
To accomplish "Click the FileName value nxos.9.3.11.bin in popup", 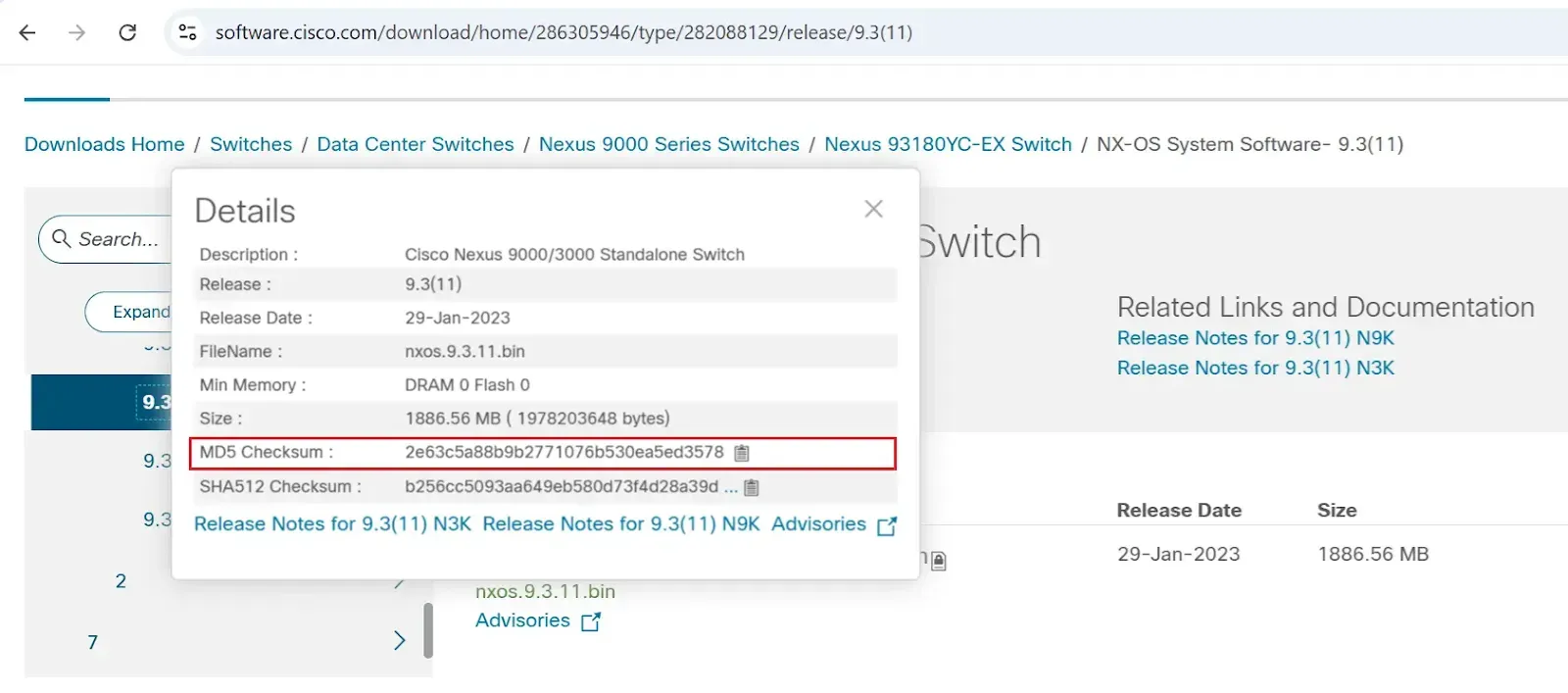I will pyautogui.click(x=465, y=352).
